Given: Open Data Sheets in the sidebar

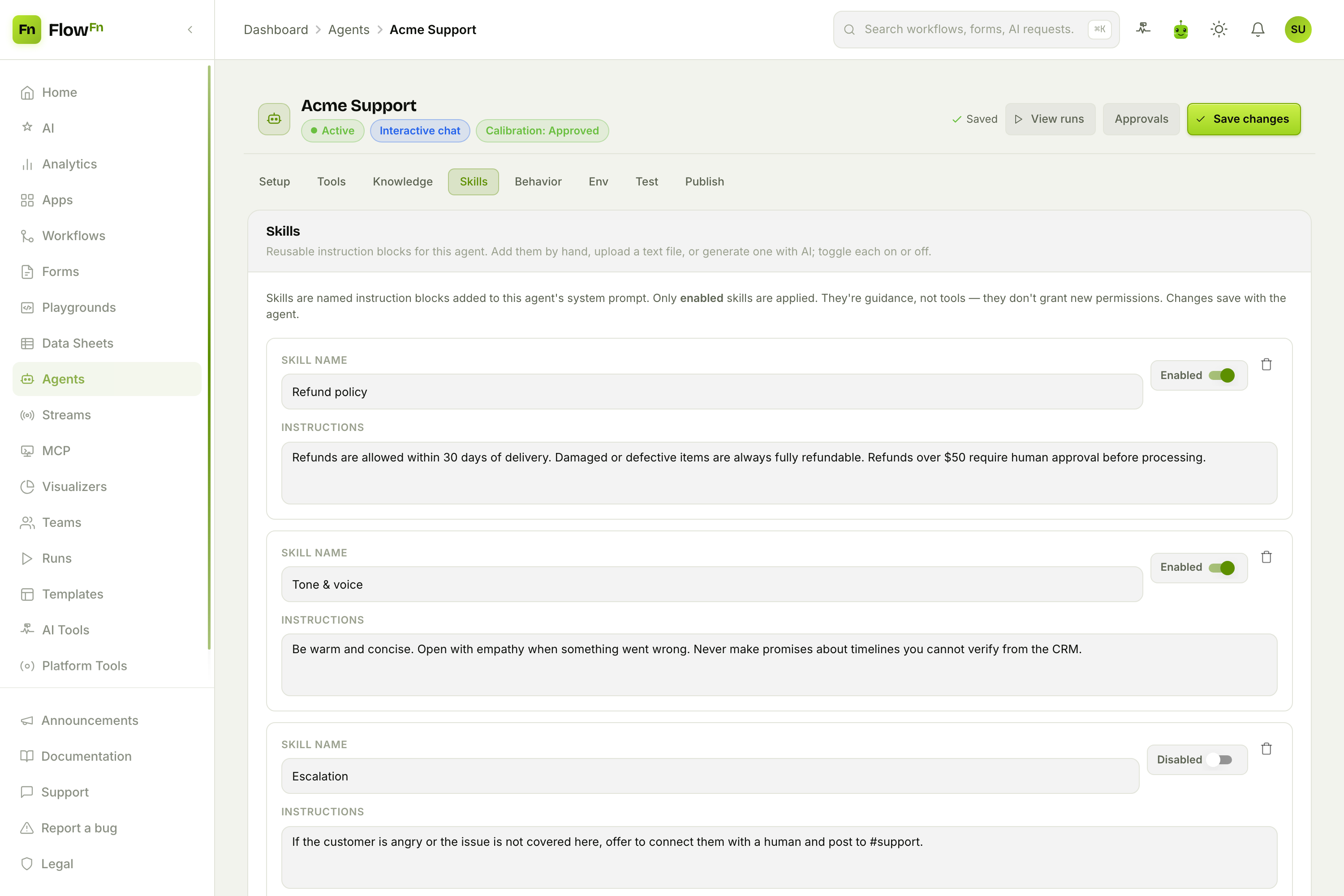Looking at the screenshot, I should (107, 343).
